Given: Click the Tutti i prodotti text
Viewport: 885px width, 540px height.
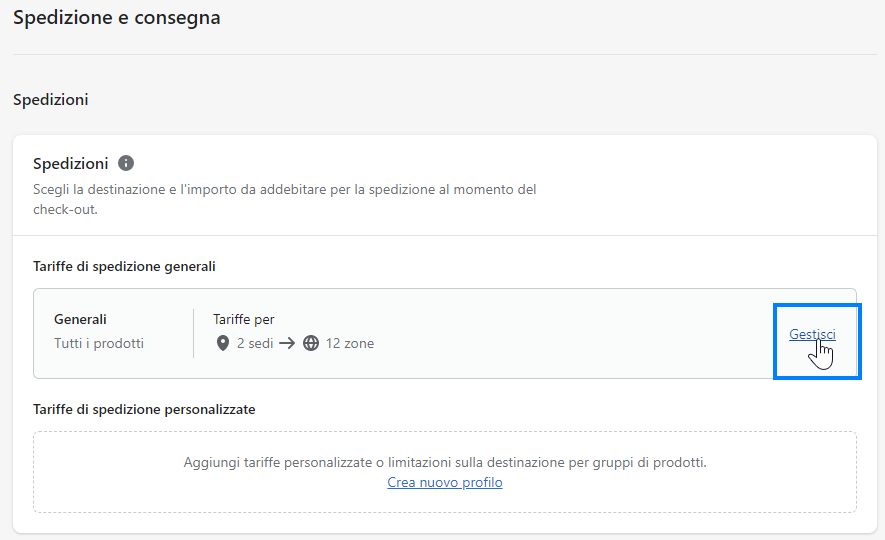Looking at the screenshot, I should (99, 343).
